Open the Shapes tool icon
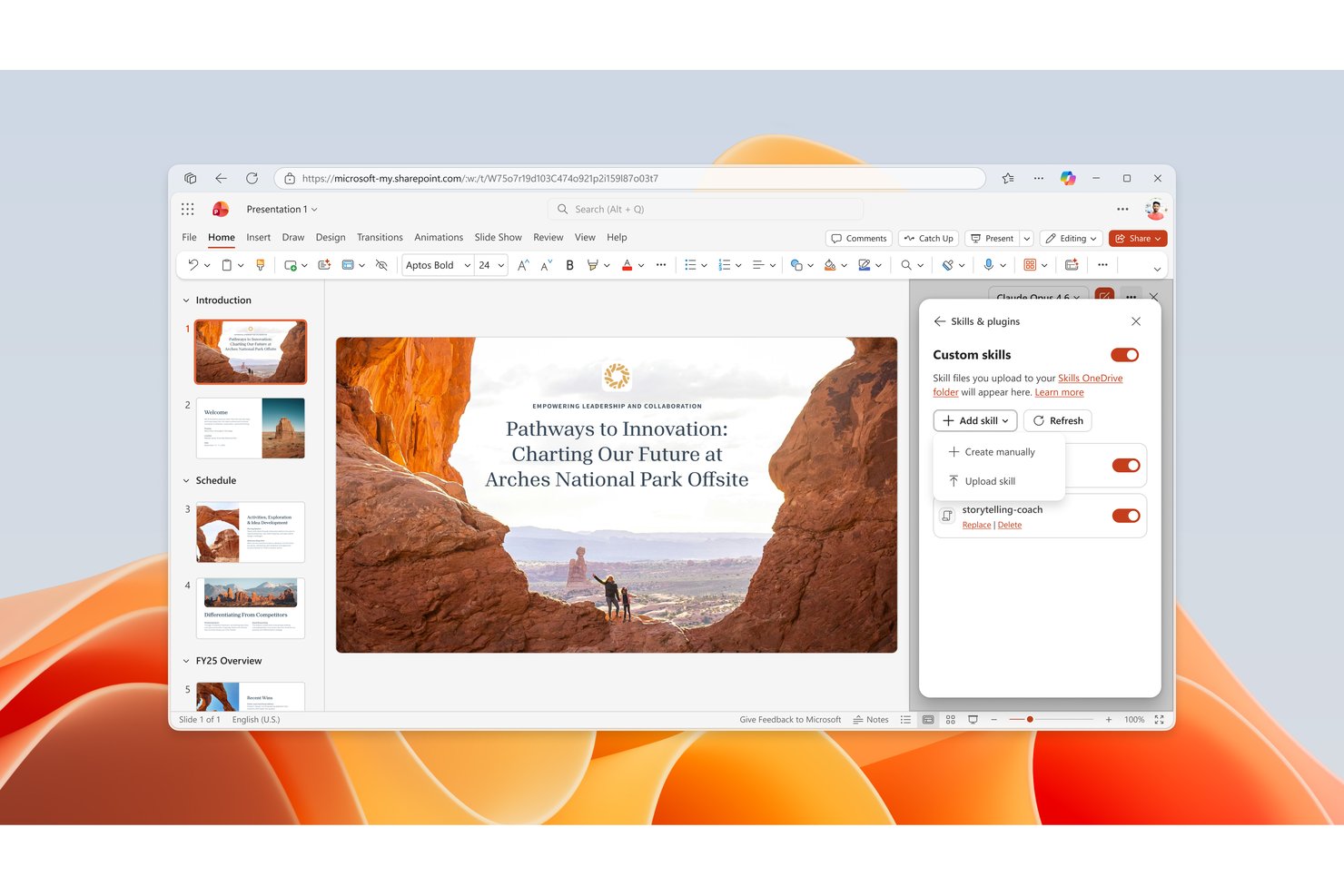Screen dimensions: 1344x896 [x=796, y=265]
